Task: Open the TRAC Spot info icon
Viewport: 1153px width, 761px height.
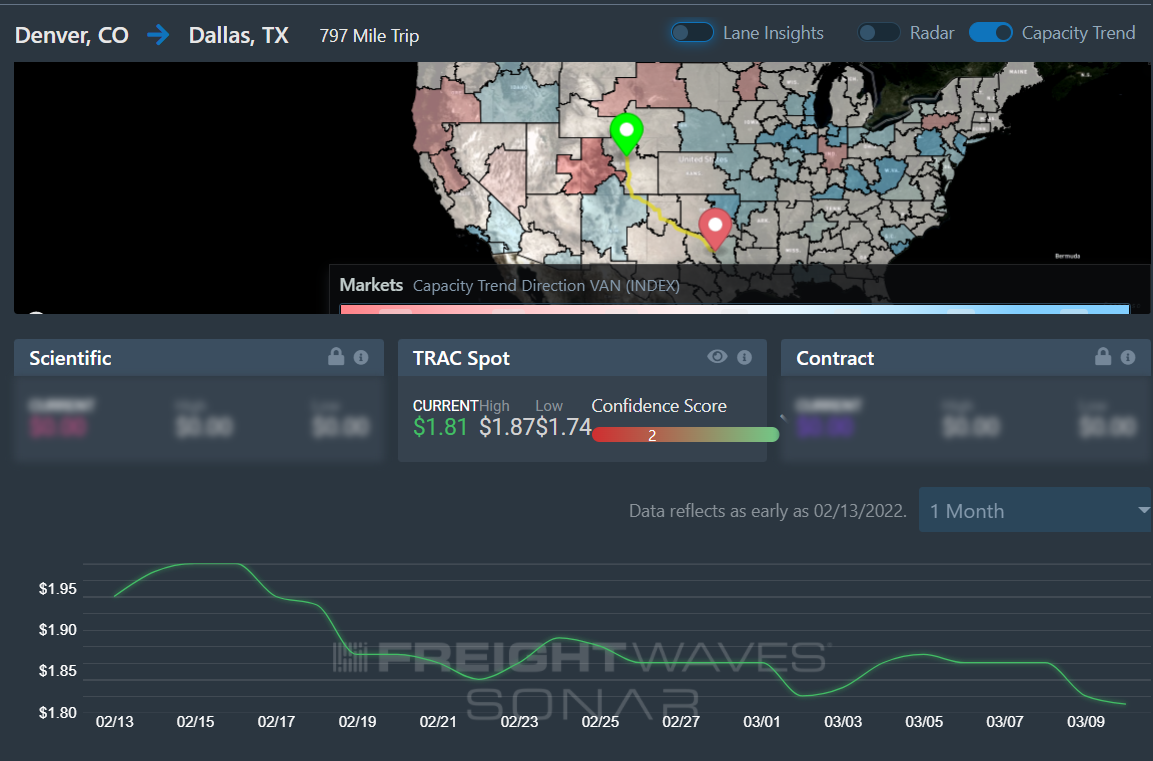Action: pos(745,357)
